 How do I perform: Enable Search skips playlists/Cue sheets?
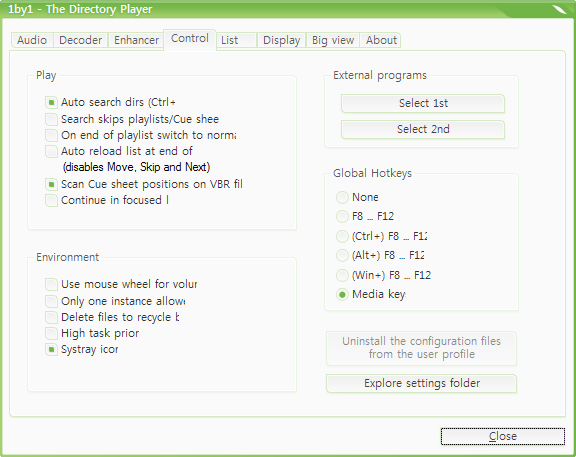coord(51,119)
